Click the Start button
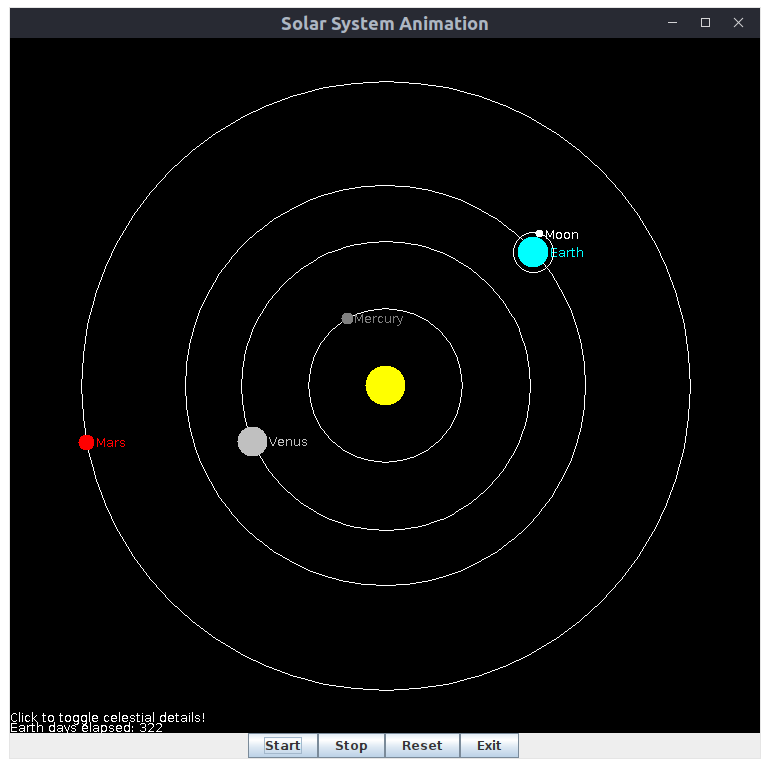770x768 pixels. click(x=283, y=745)
